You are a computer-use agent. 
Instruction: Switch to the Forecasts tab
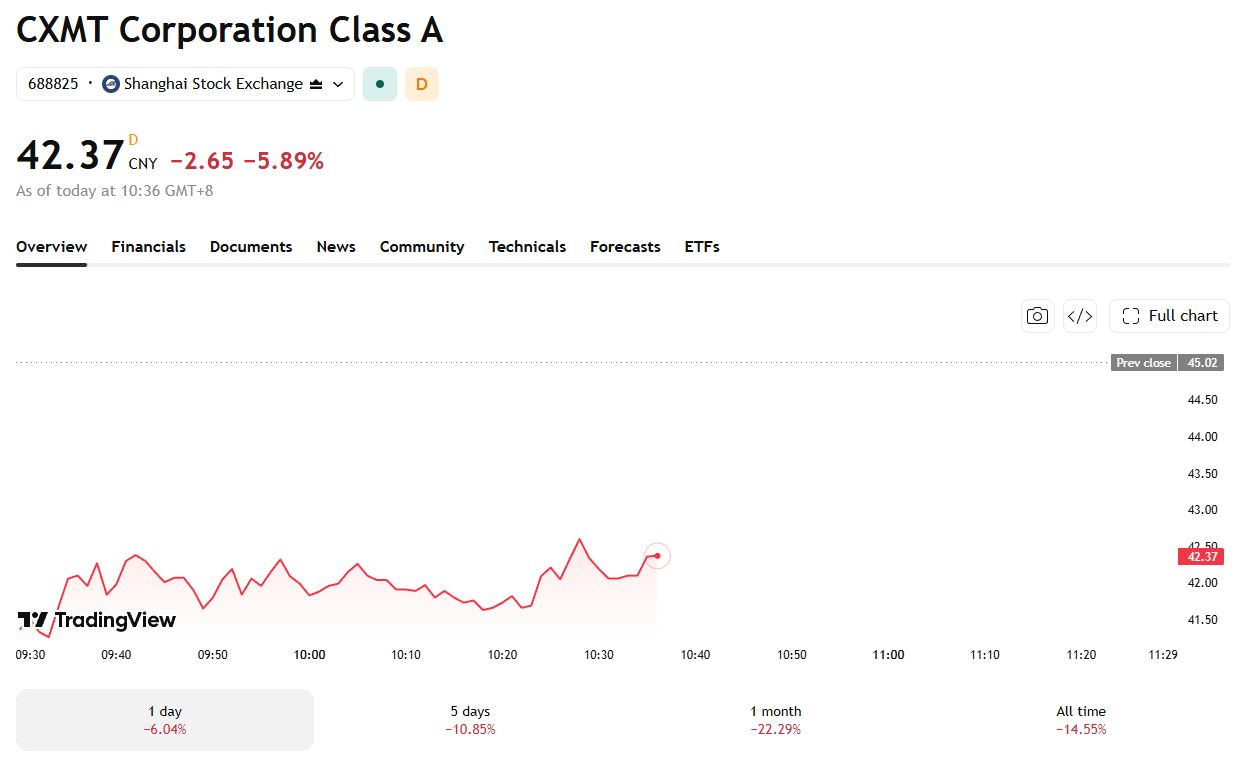click(625, 247)
